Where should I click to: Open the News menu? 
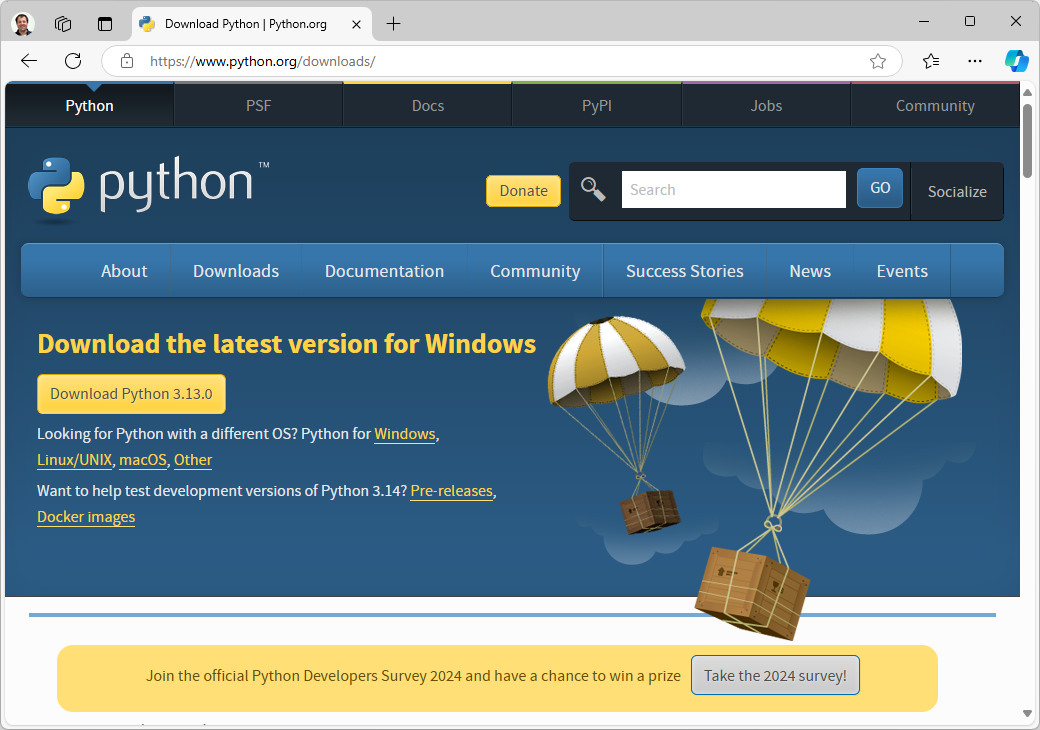[x=811, y=271]
